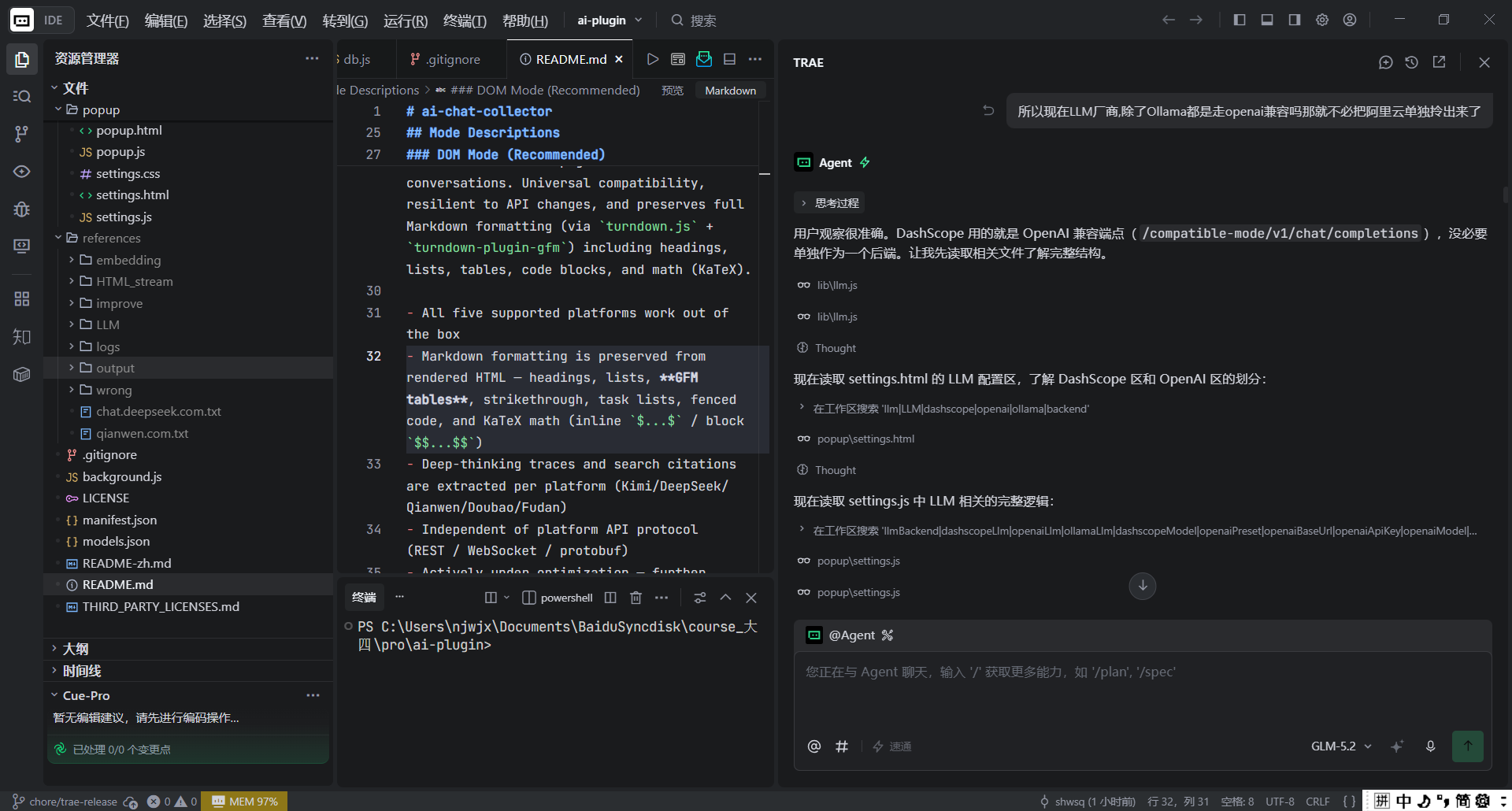Maximize terminal panel with up chevron
Image resolution: width=1512 pixels, height=811 pixels.
pos(726,598)
